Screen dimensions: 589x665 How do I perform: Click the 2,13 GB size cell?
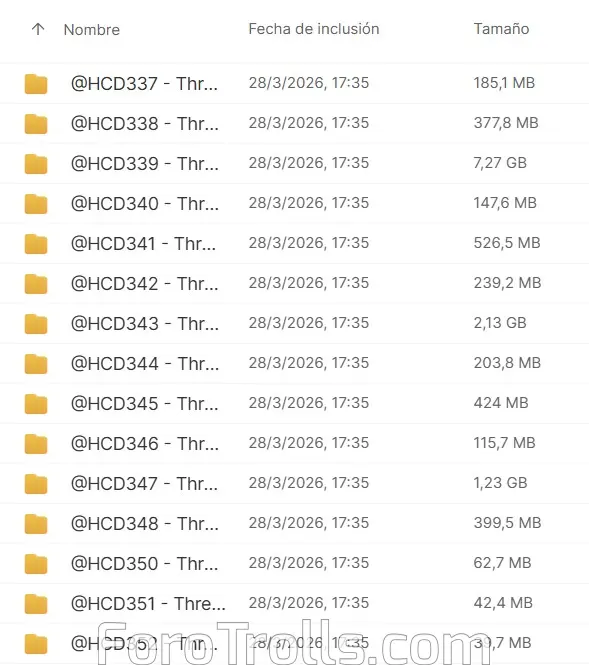tap(500, 323)
